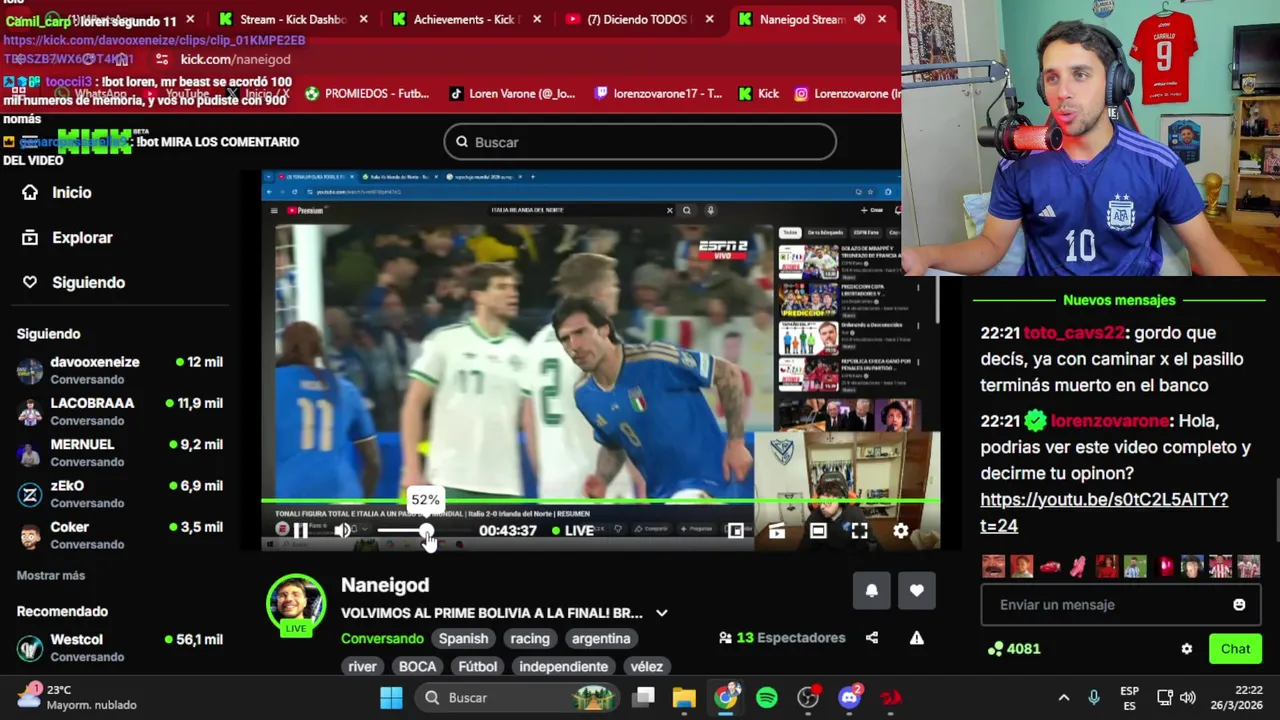Show hidden system tray icons
This screenshot has width=1280, height=720.
tap(1064, 698)
